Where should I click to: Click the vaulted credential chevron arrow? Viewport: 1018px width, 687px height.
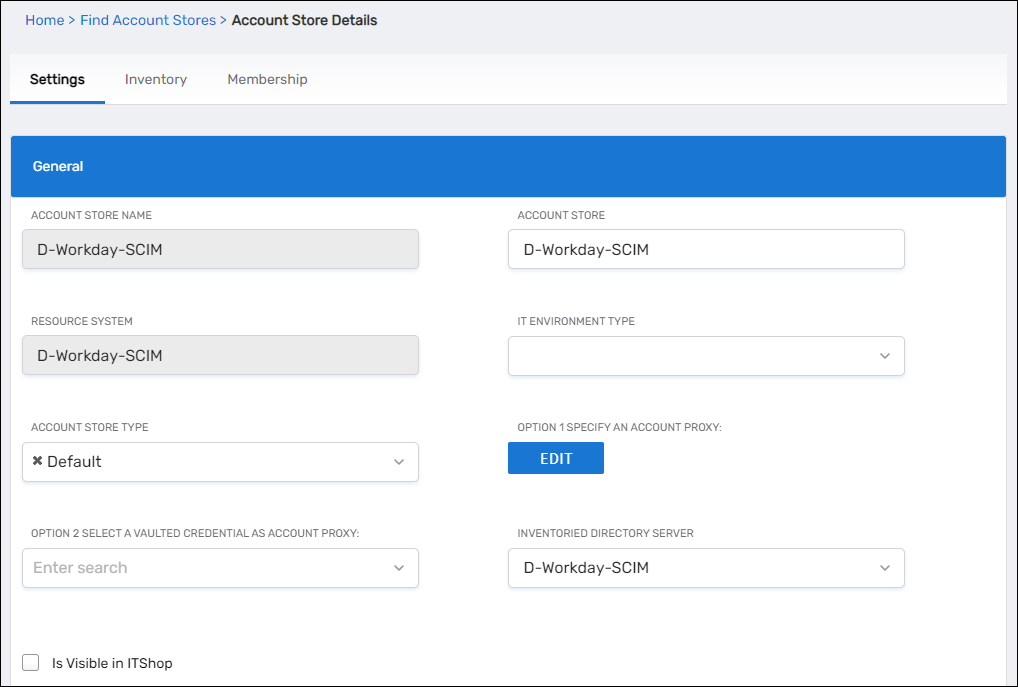tap(399, 568)
